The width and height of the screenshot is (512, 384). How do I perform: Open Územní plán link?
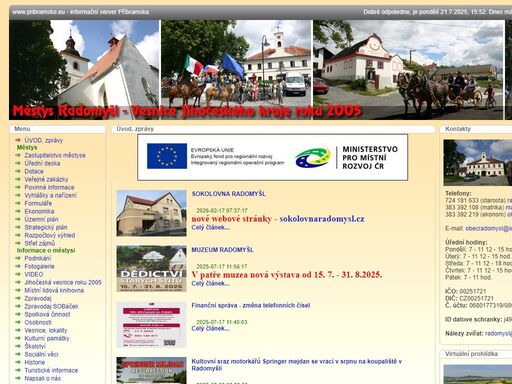point(41,219)
